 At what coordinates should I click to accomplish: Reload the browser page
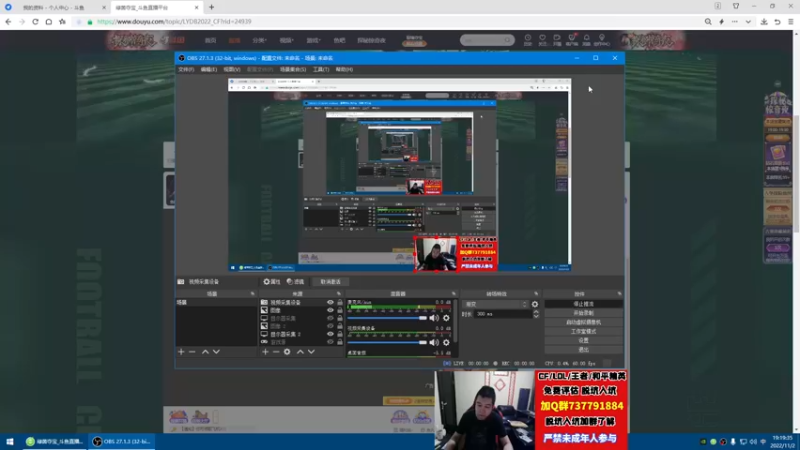click(x=35, y=21)
